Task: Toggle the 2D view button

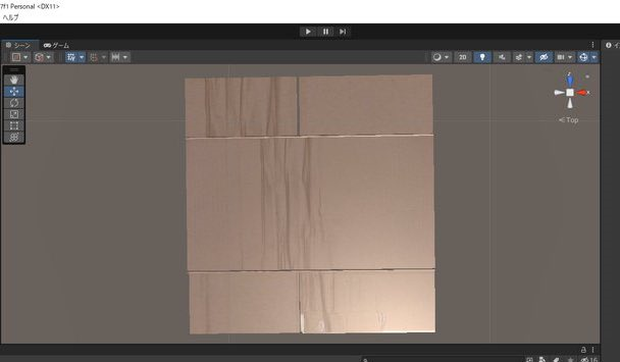Action: (463, 57)
